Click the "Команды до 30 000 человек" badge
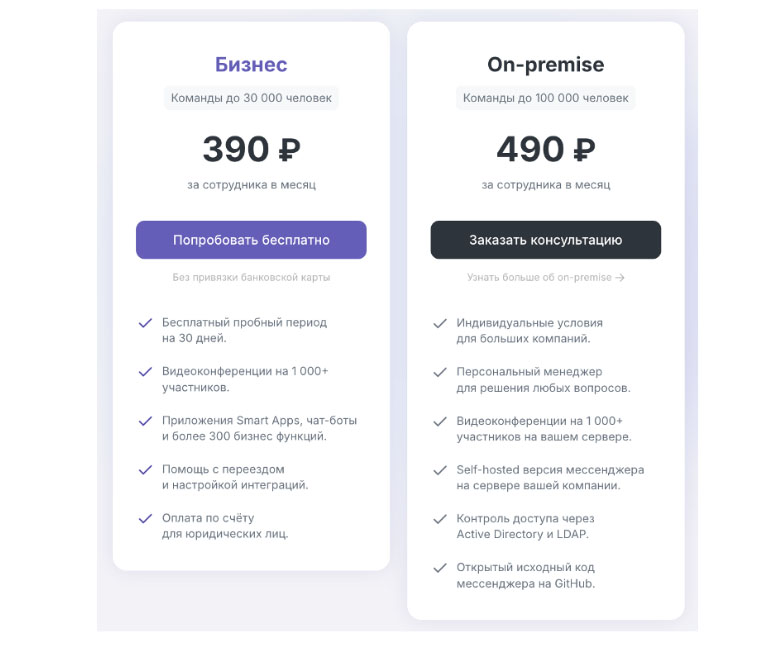The width and height of the screenshot is (782, 664). coord(251,98)
